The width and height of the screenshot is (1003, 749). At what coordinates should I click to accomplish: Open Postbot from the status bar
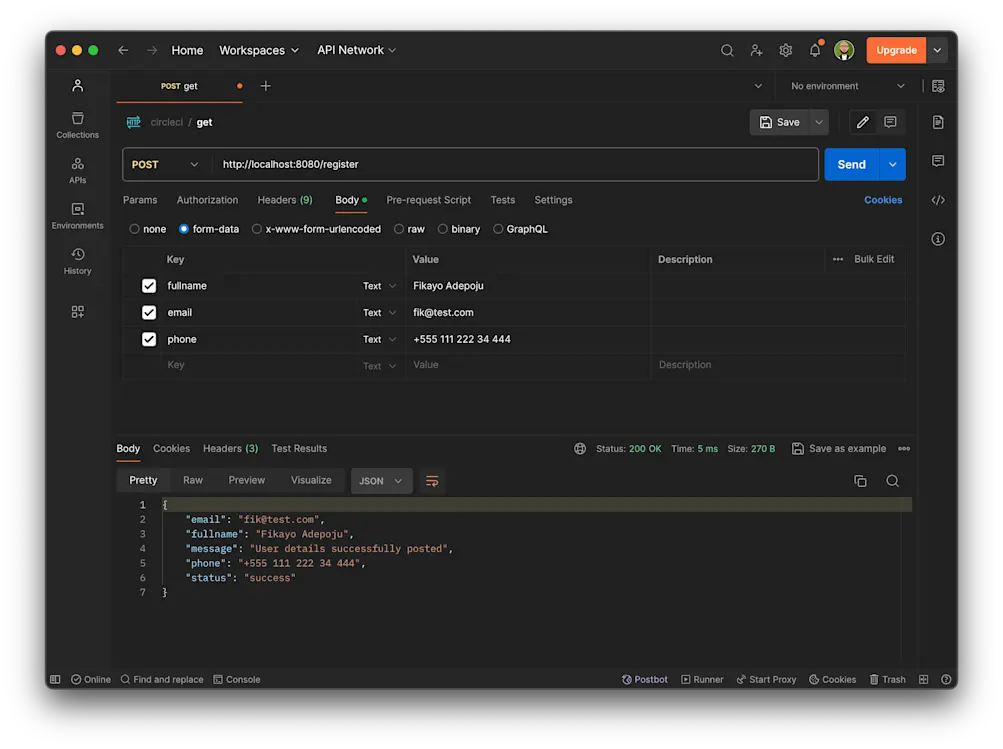point(645,679)
